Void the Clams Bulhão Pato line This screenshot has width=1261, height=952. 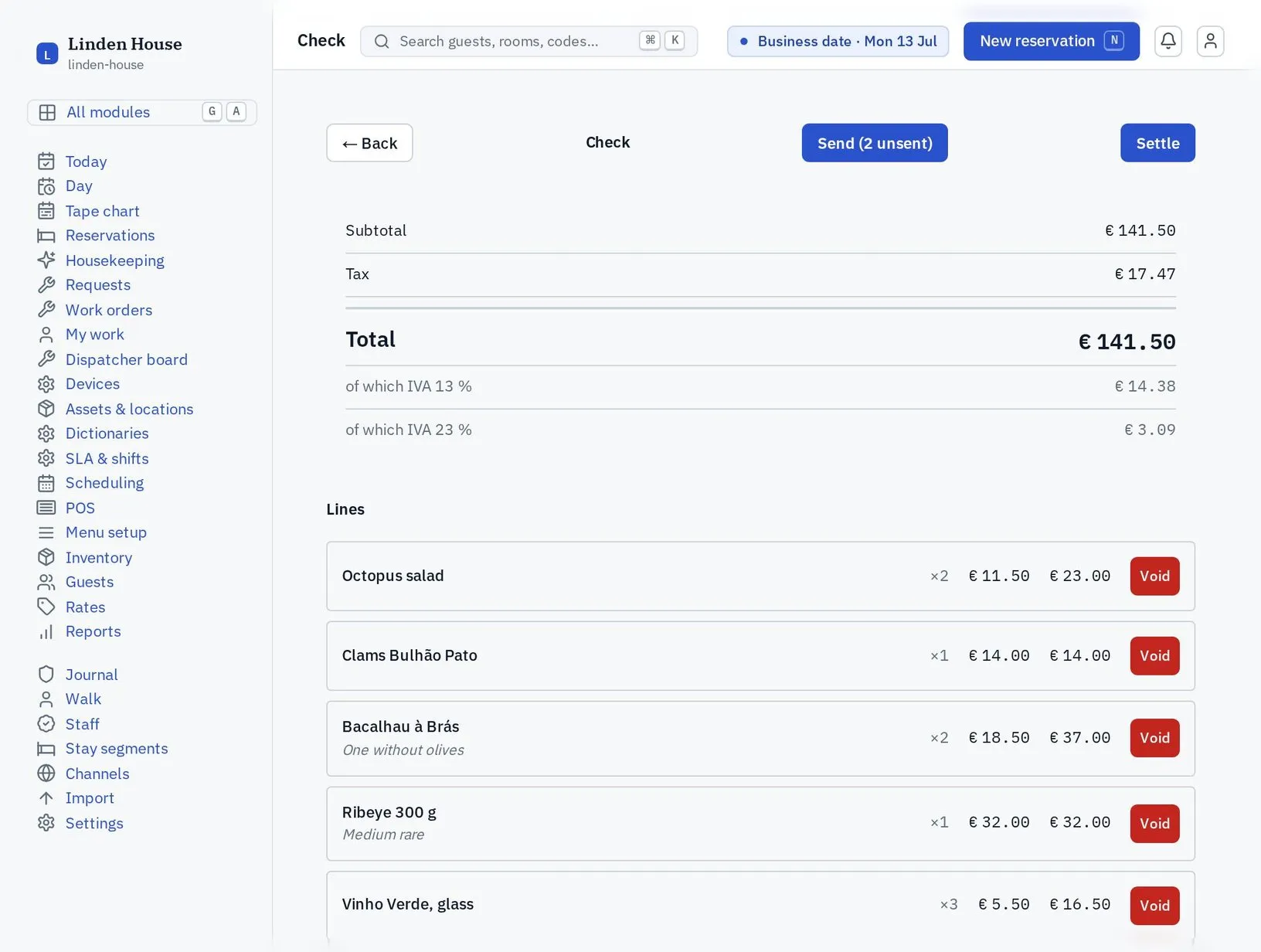[x=1154, y=656]
